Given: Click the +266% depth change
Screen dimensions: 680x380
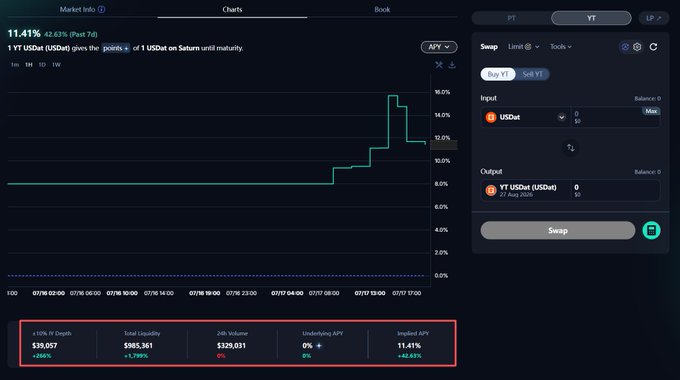Looking at the screenshot, I should point(42,356).
